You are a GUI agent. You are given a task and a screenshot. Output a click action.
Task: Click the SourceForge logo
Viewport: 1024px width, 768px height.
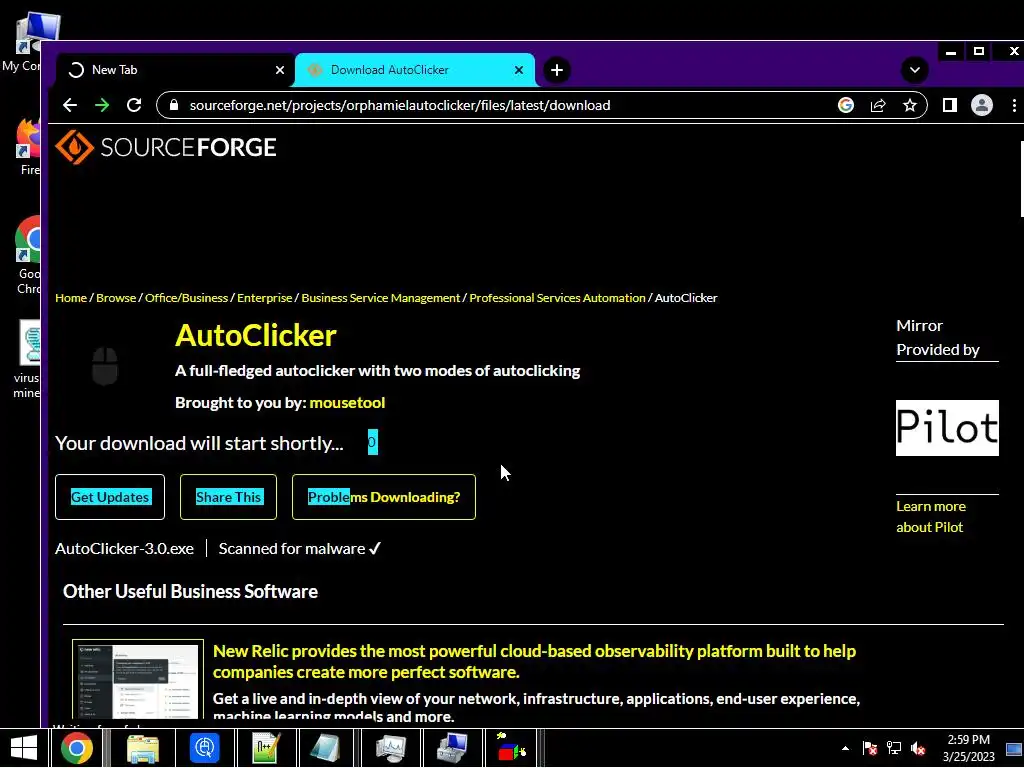point(166,147)
